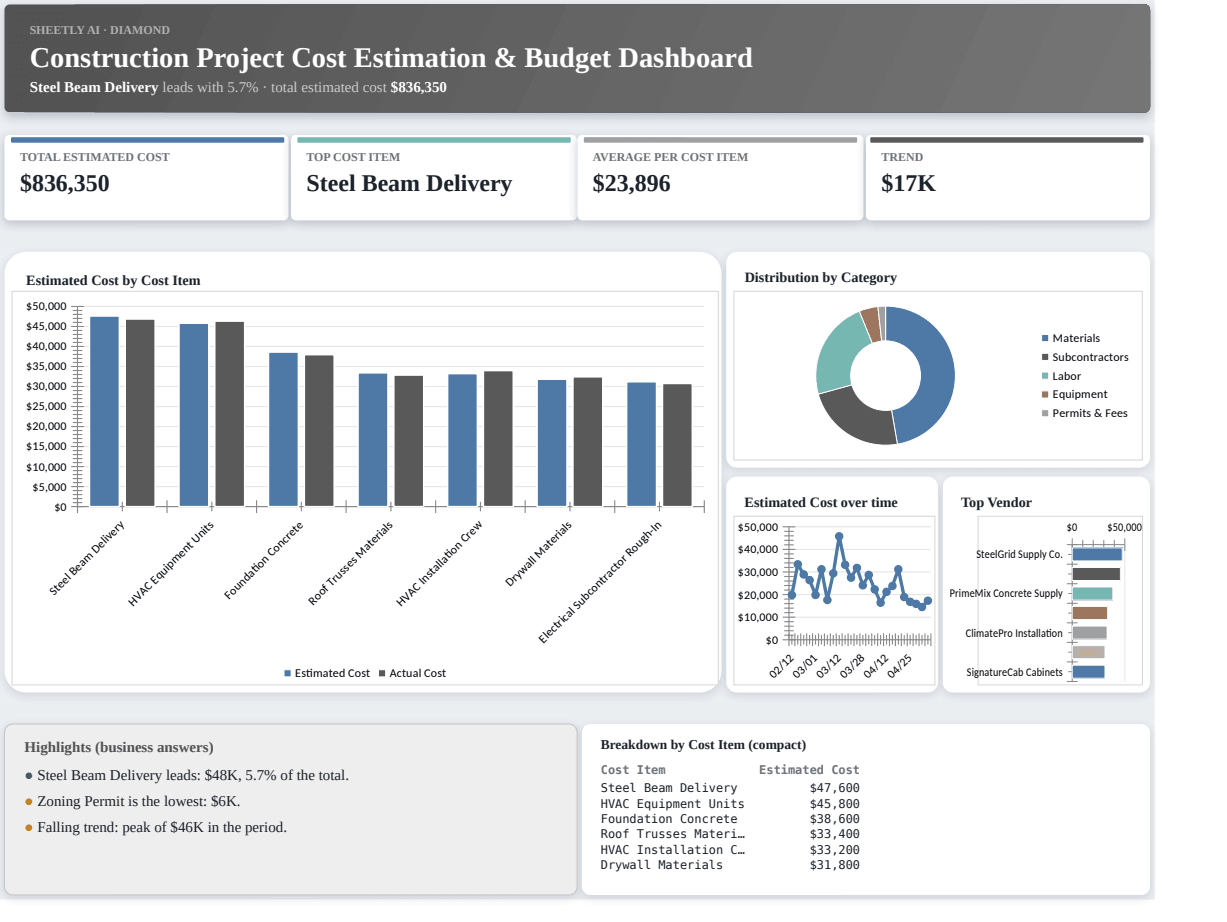The image size is (1227, 922).
Task: Click the Estimated Cost over time title
Action: point(821,503)
